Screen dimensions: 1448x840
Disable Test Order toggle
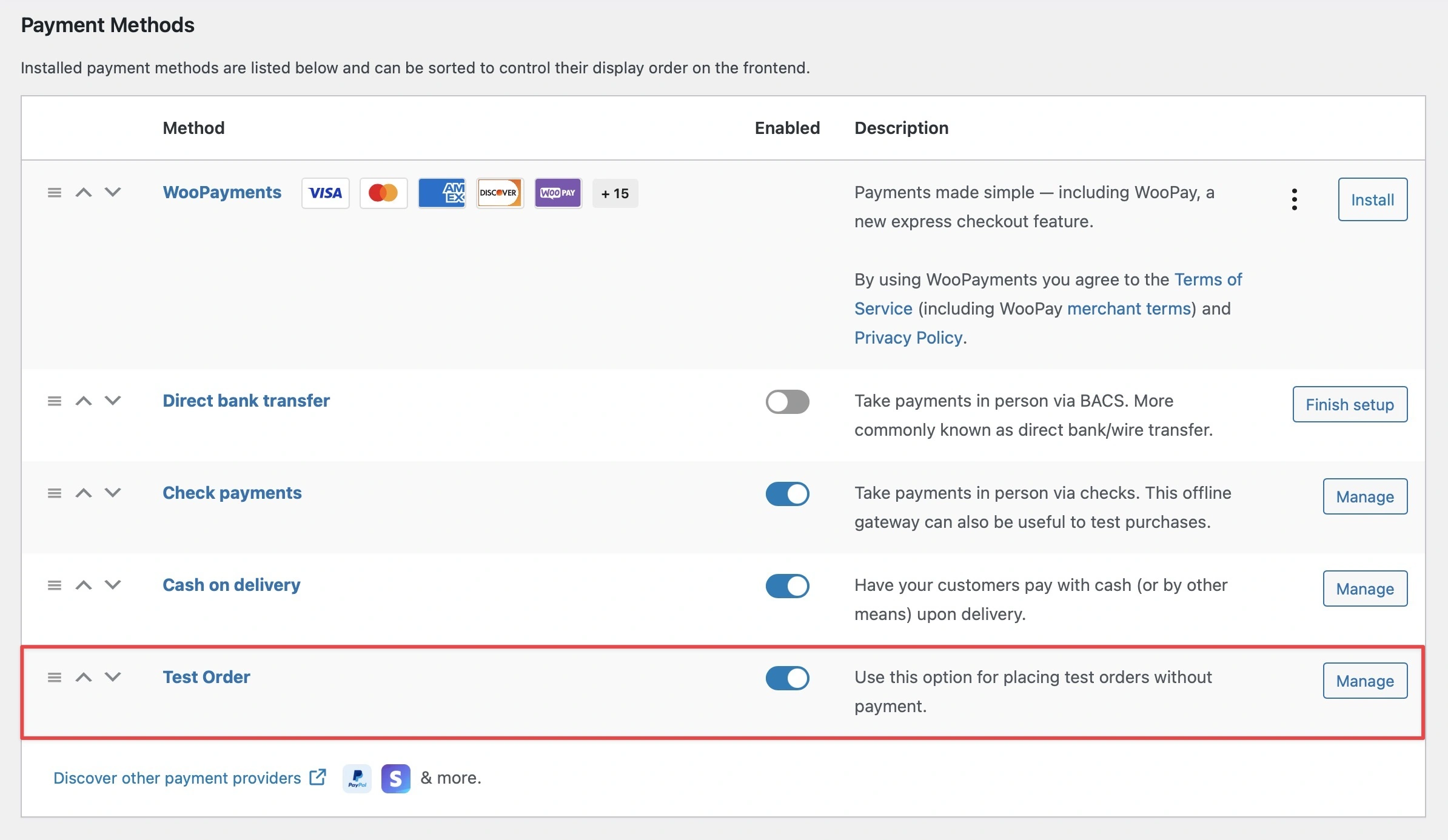[787, 678]
